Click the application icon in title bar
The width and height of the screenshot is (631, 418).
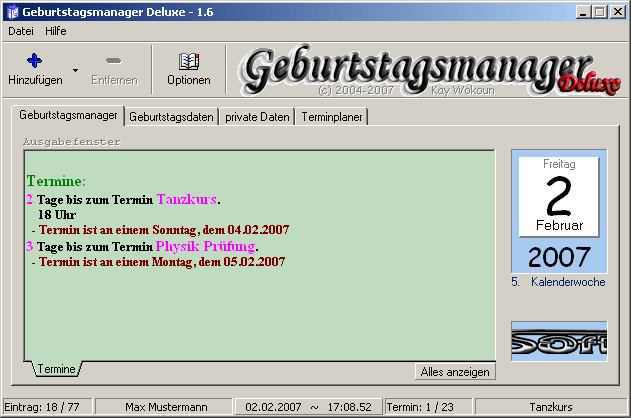tap(12, 12)
